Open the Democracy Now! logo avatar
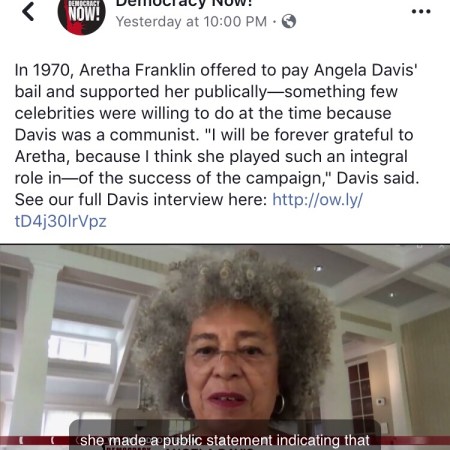 point(81,13)
